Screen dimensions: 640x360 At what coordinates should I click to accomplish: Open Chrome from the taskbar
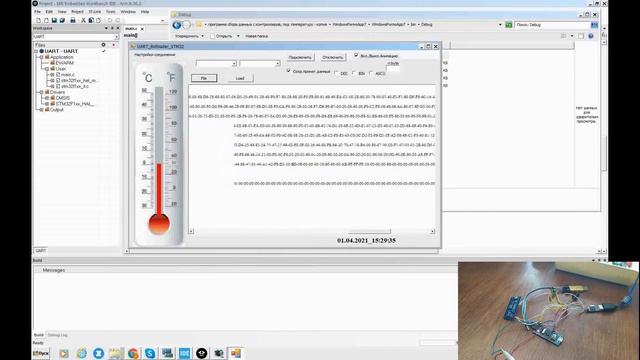click(133, 353)
